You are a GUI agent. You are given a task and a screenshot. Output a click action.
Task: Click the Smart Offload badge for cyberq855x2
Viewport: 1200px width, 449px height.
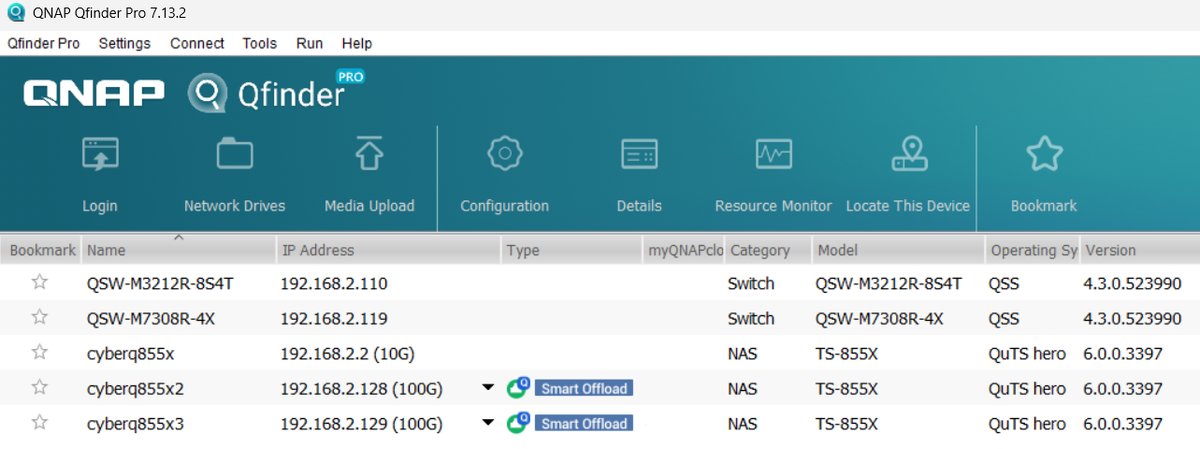click(585, 388)
